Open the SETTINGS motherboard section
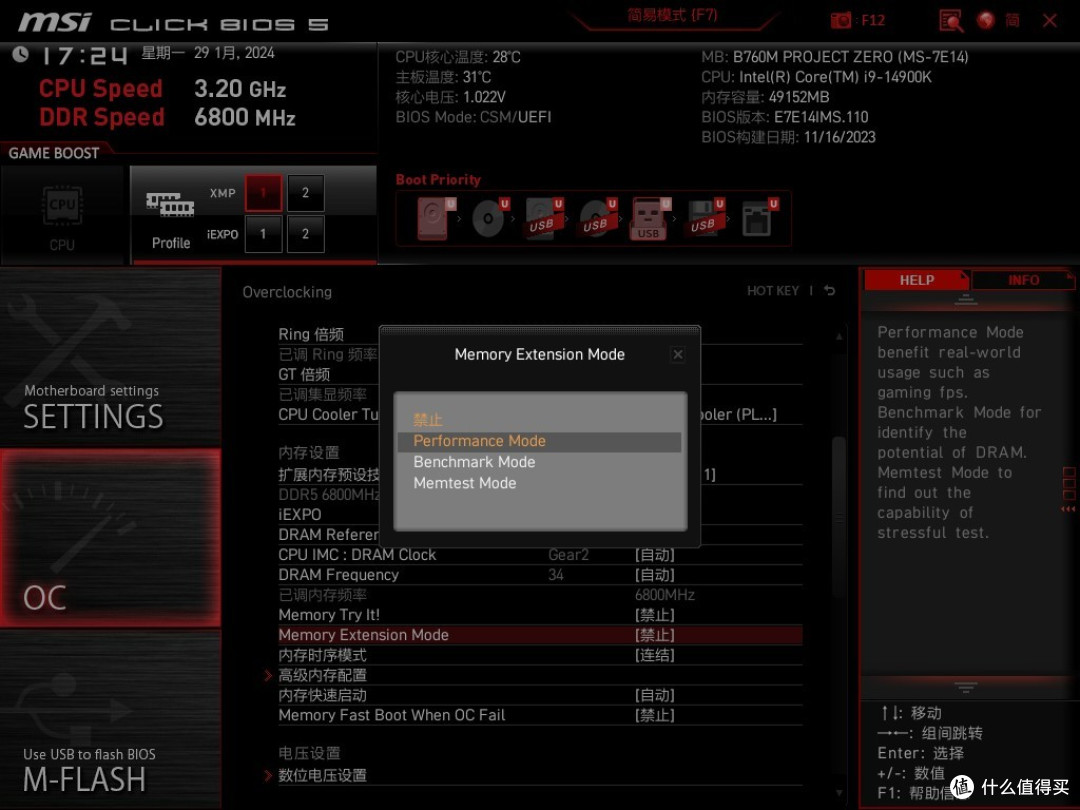1080x810 pixels. (110, 357)
